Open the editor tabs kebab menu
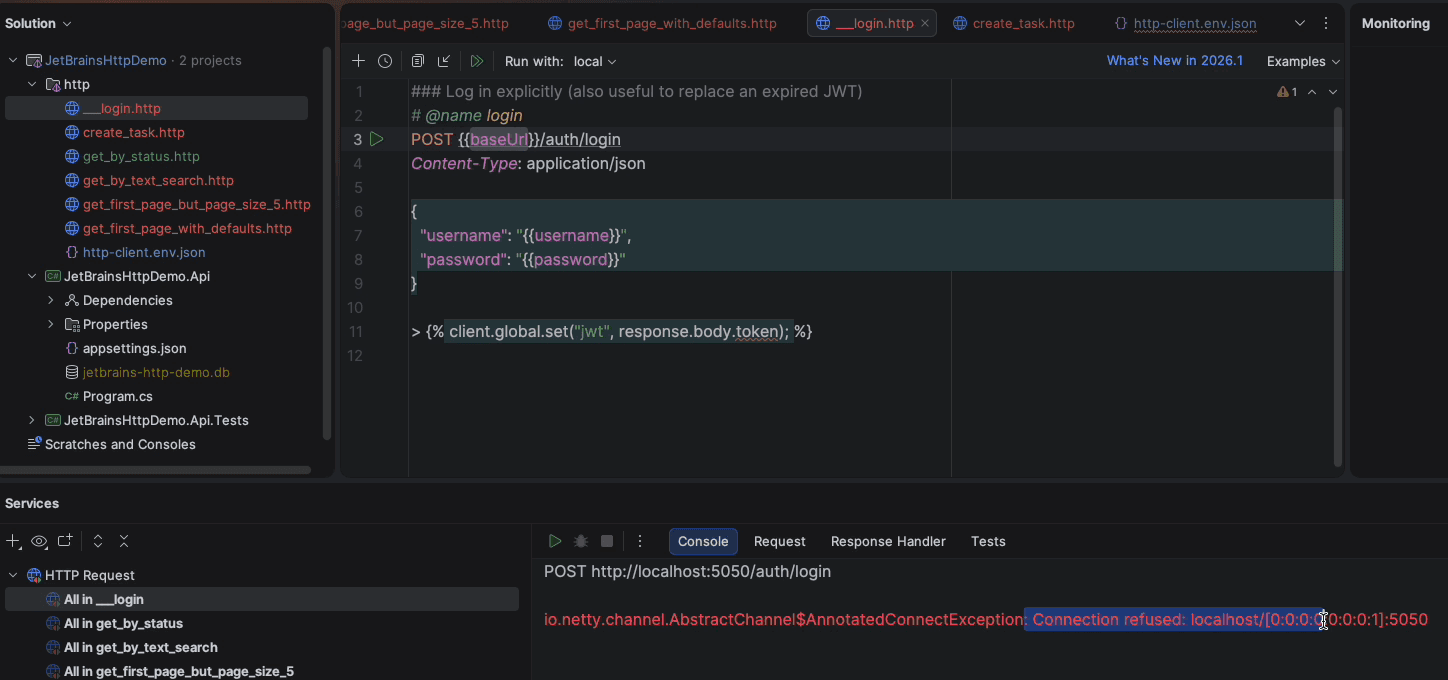 click(1326, 23)
